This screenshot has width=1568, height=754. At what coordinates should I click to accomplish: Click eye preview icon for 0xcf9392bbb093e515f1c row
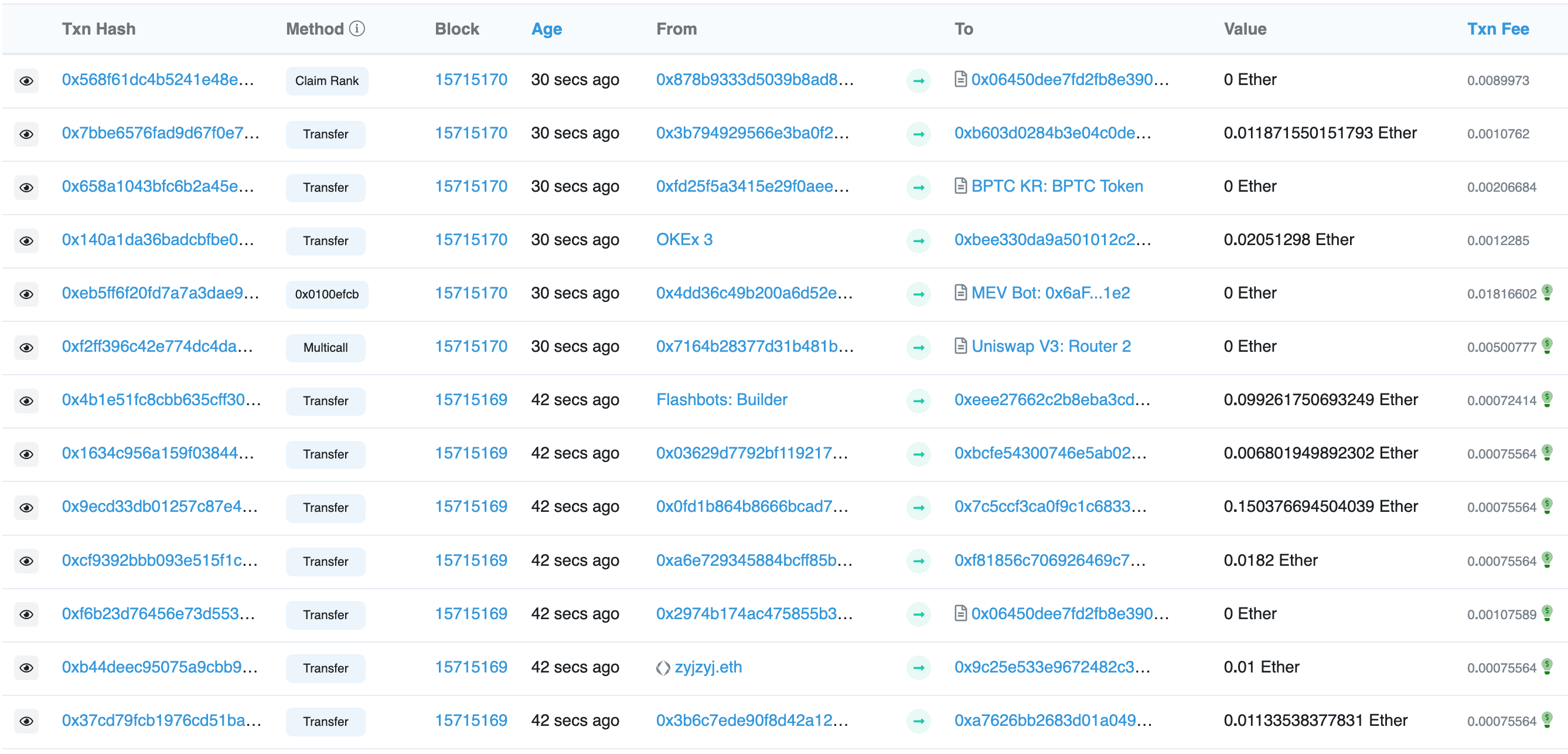(26, 561)
